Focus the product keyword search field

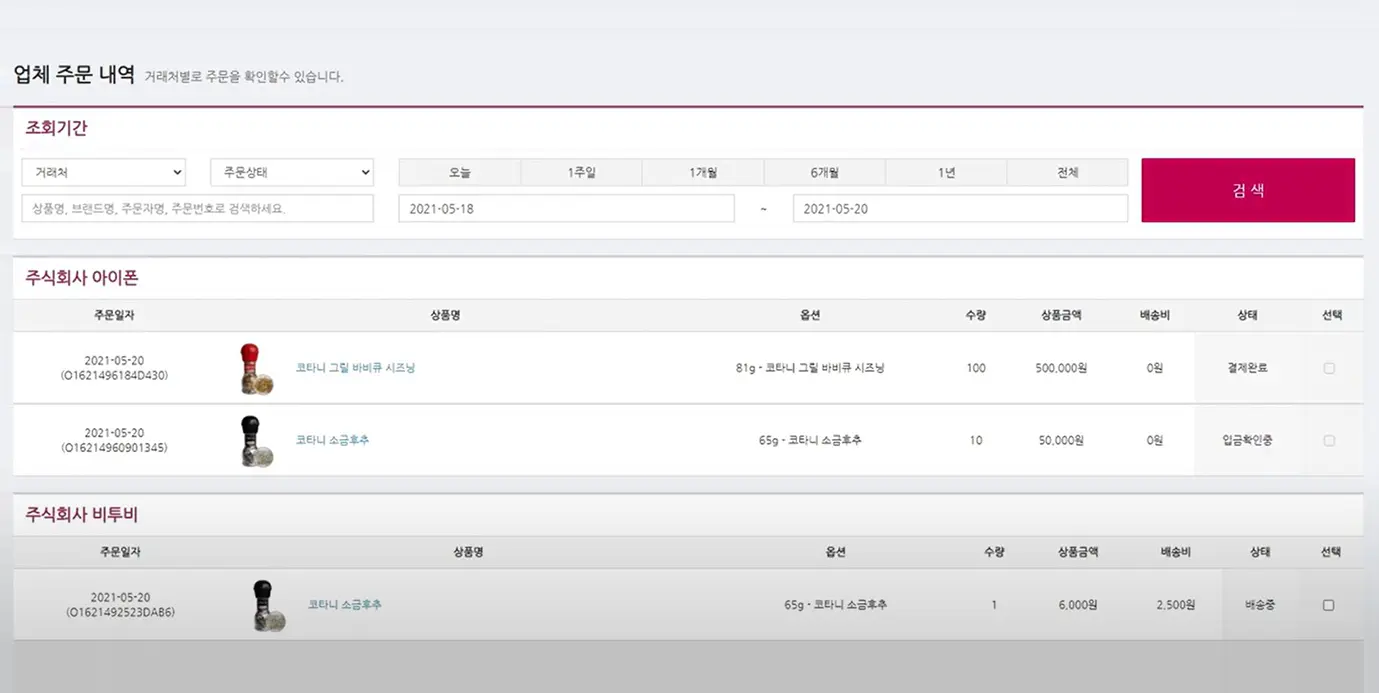[x=197, y=209]
